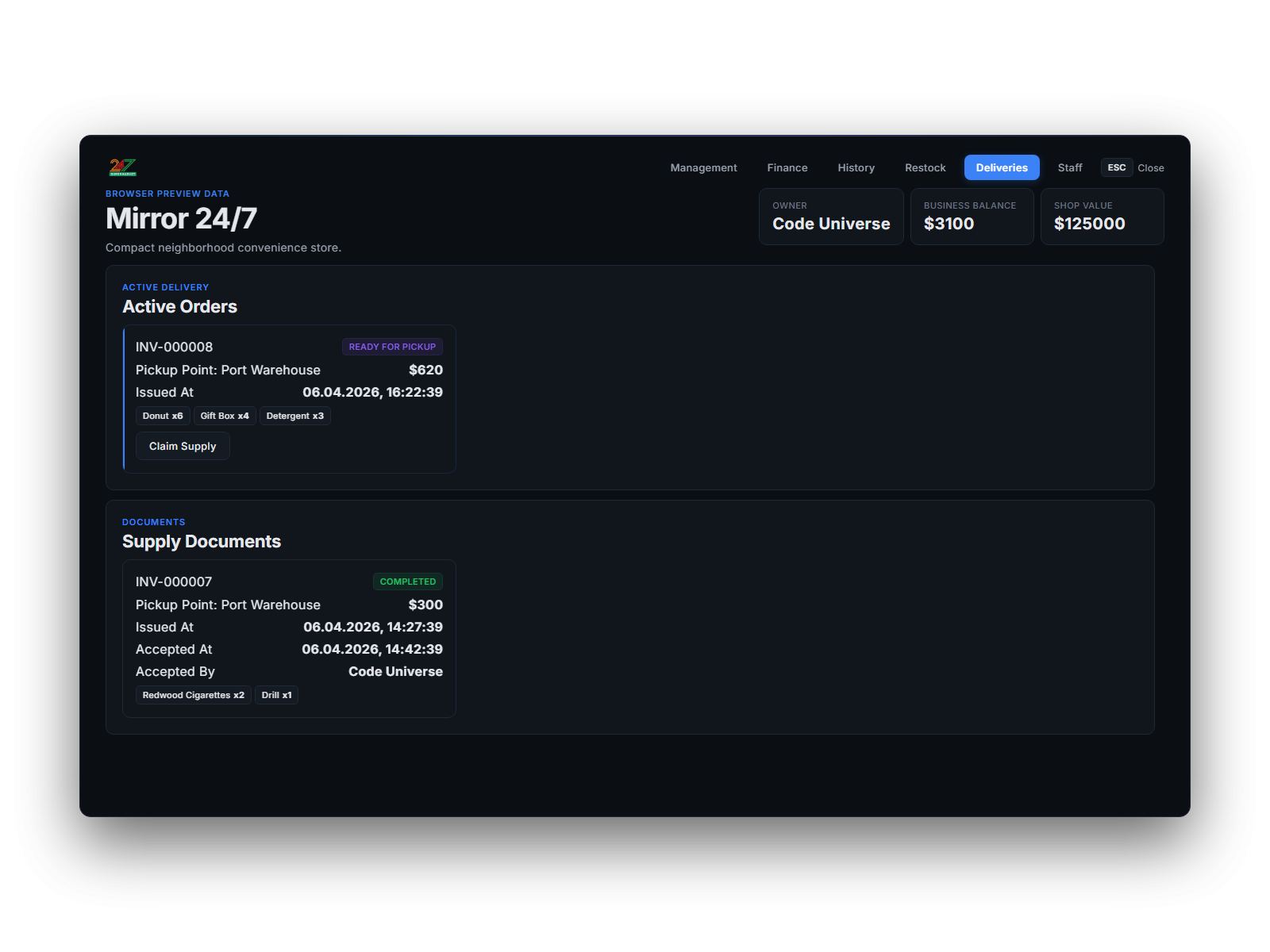
Task: Click the BROWSER PREVIEW DATA label
Action: [167, 194]
